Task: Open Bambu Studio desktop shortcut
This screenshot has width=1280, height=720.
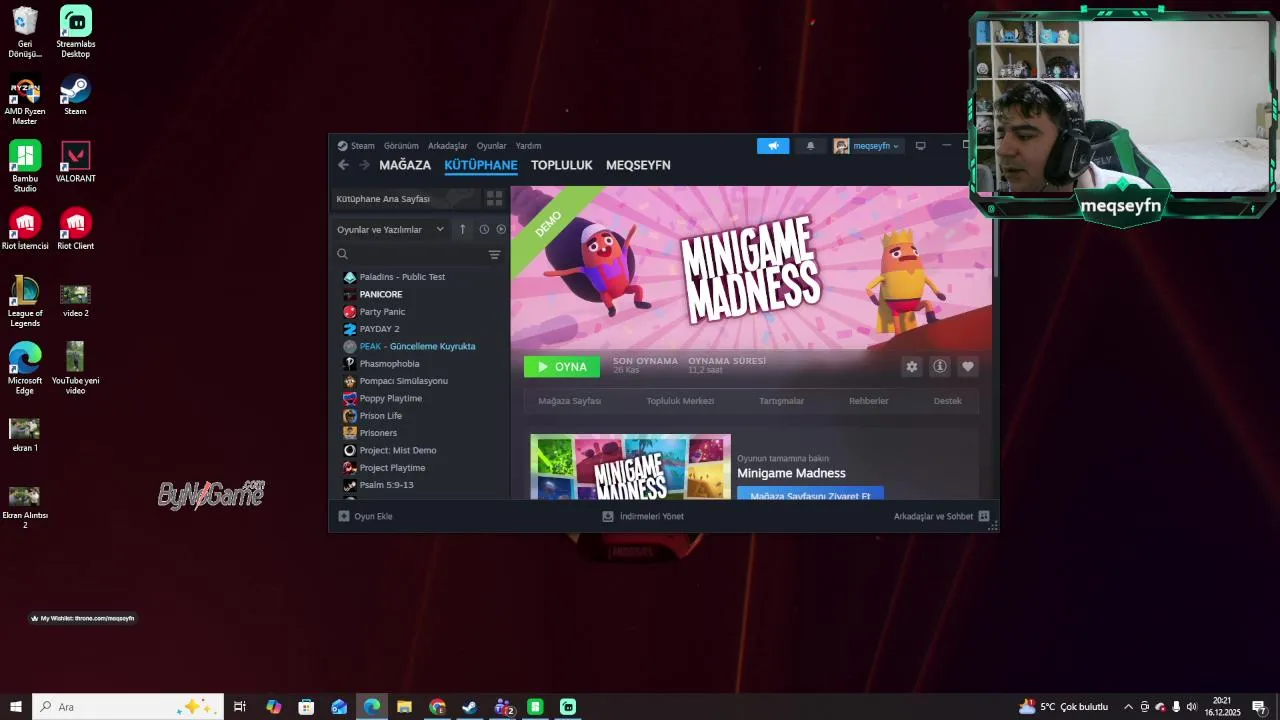Action: [25, 167]
